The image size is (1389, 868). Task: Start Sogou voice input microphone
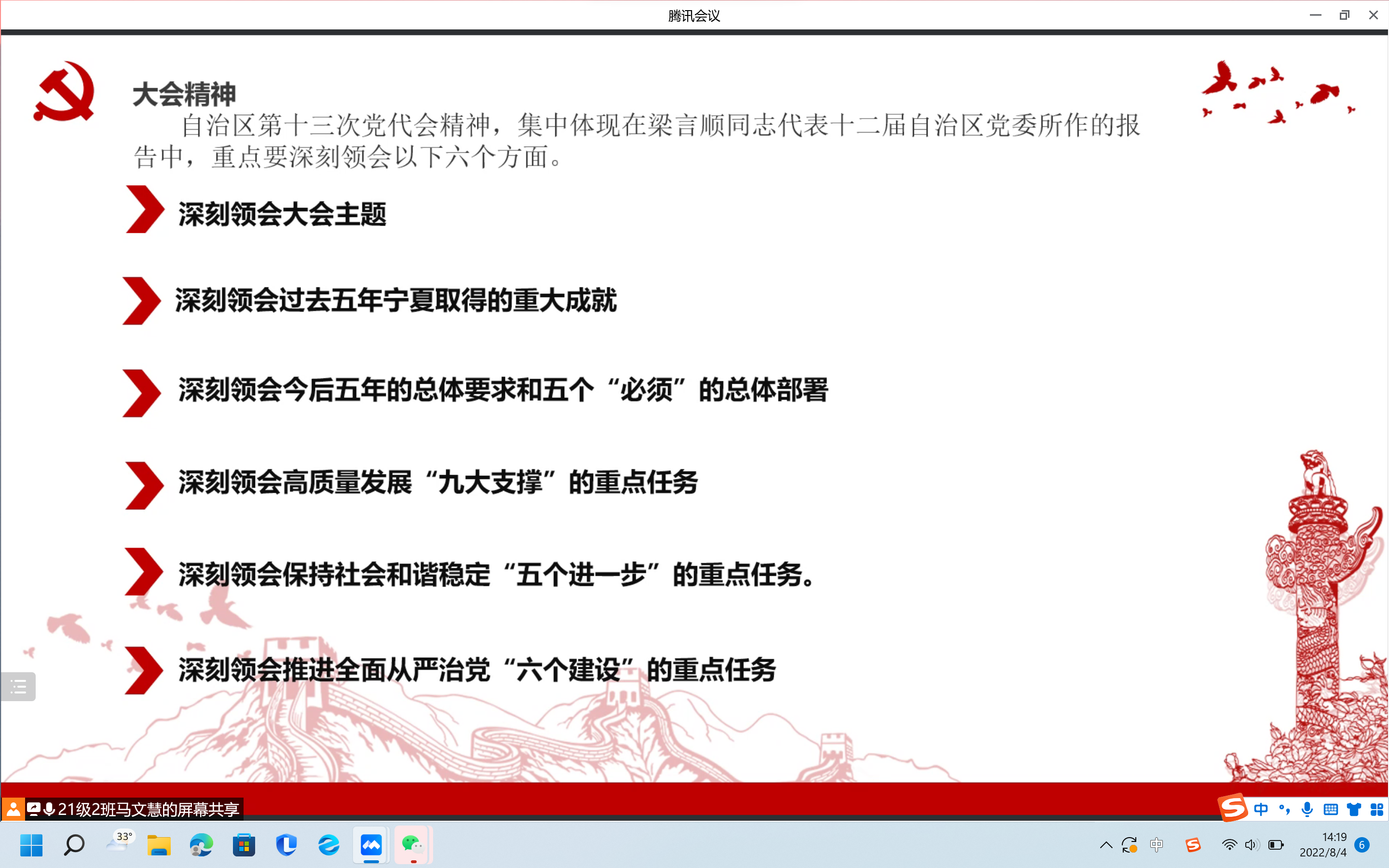click(1307, 810)
